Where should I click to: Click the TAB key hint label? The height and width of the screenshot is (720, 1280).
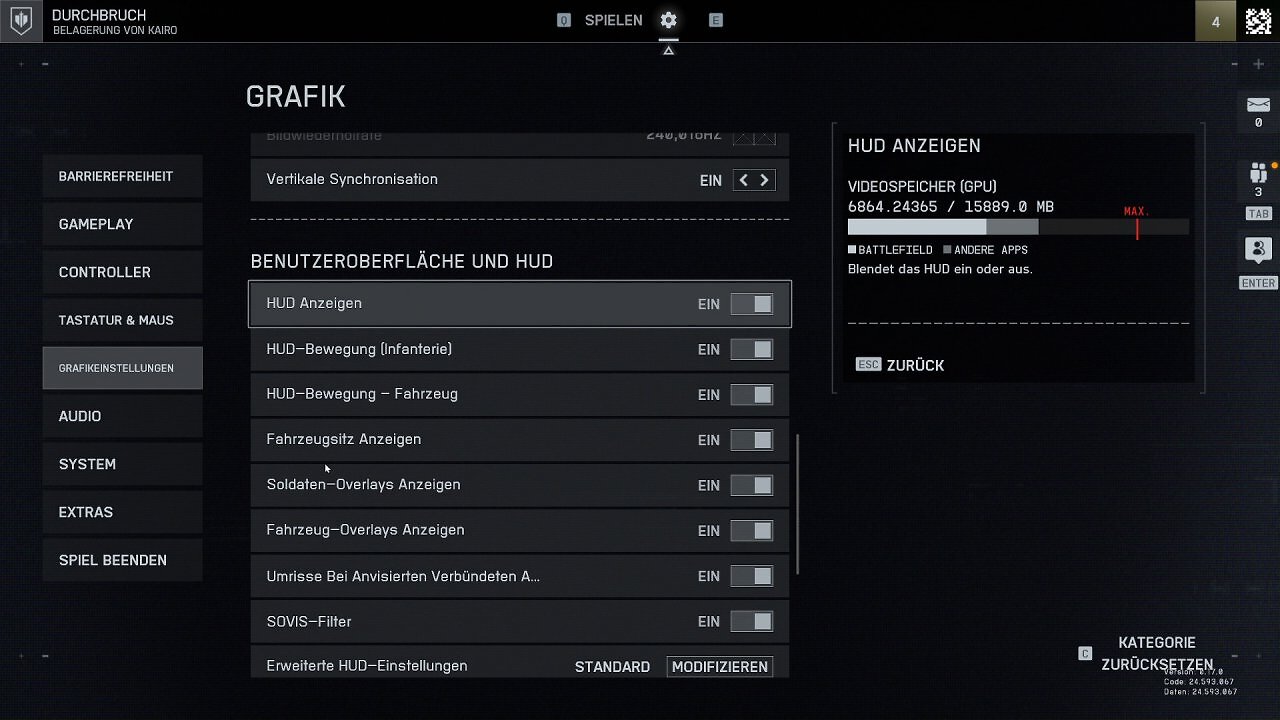pos(1258,214)
